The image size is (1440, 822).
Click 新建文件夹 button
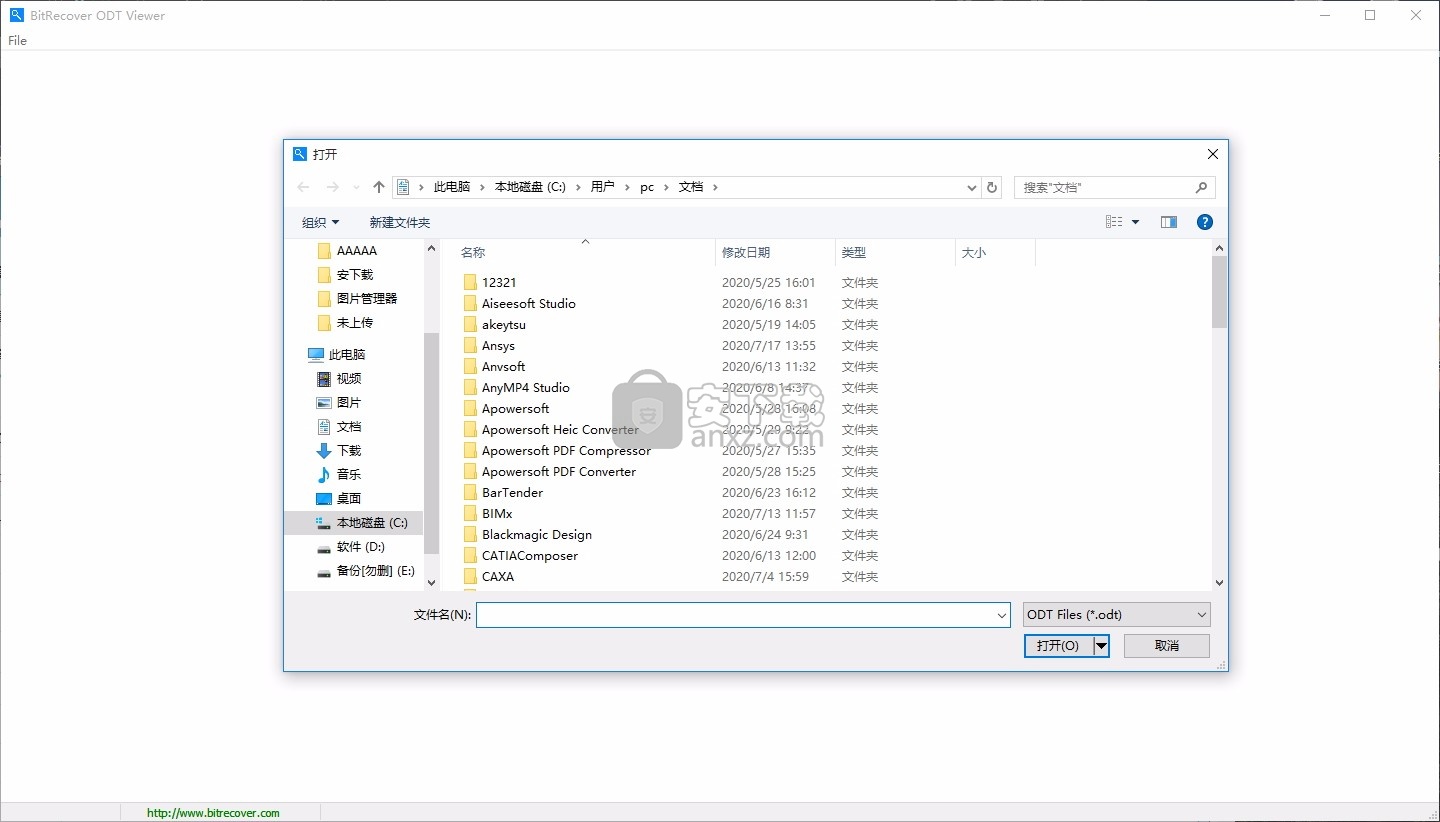(400, 222)
